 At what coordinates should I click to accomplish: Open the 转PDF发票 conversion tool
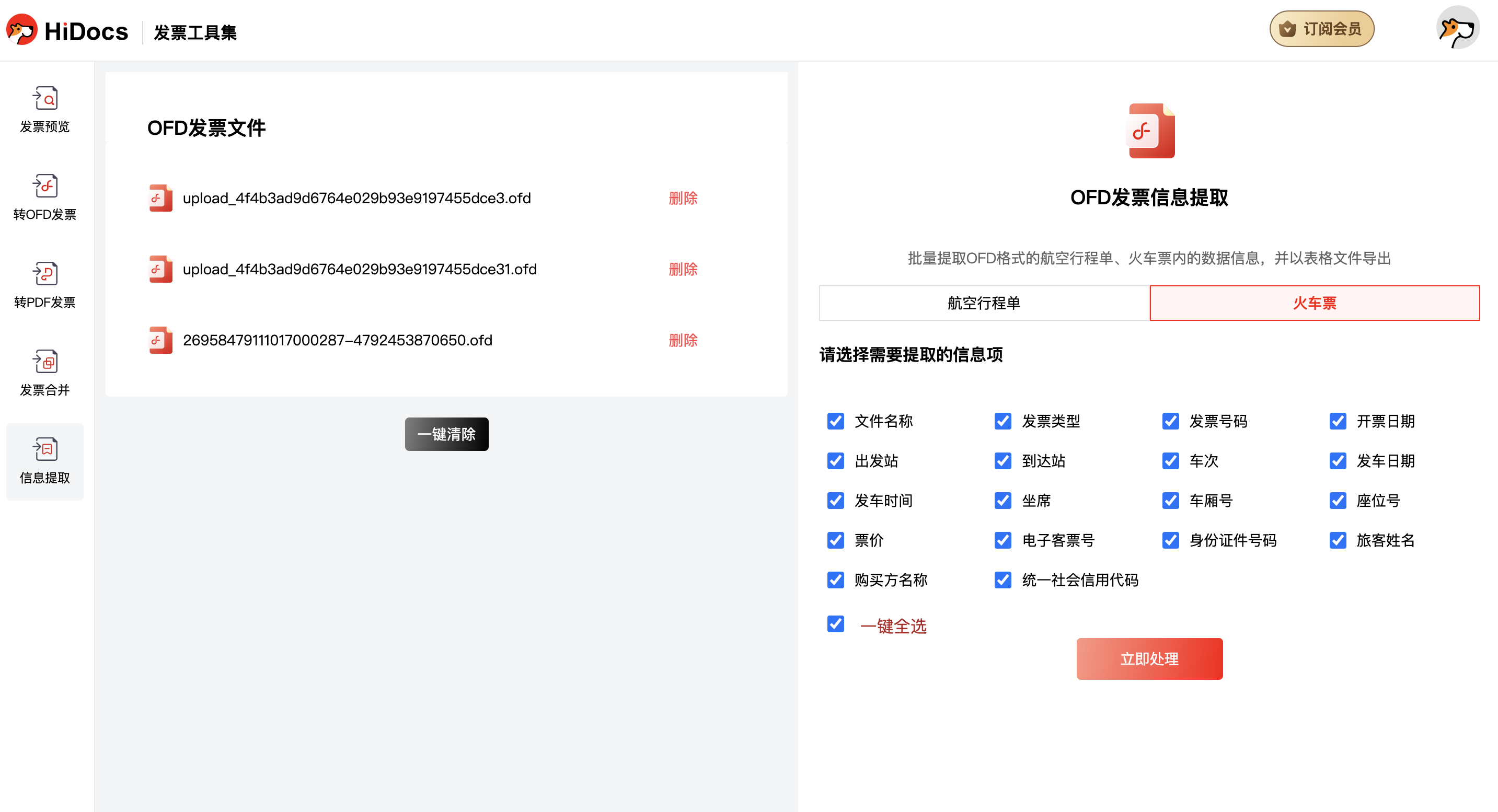point(45,274)
